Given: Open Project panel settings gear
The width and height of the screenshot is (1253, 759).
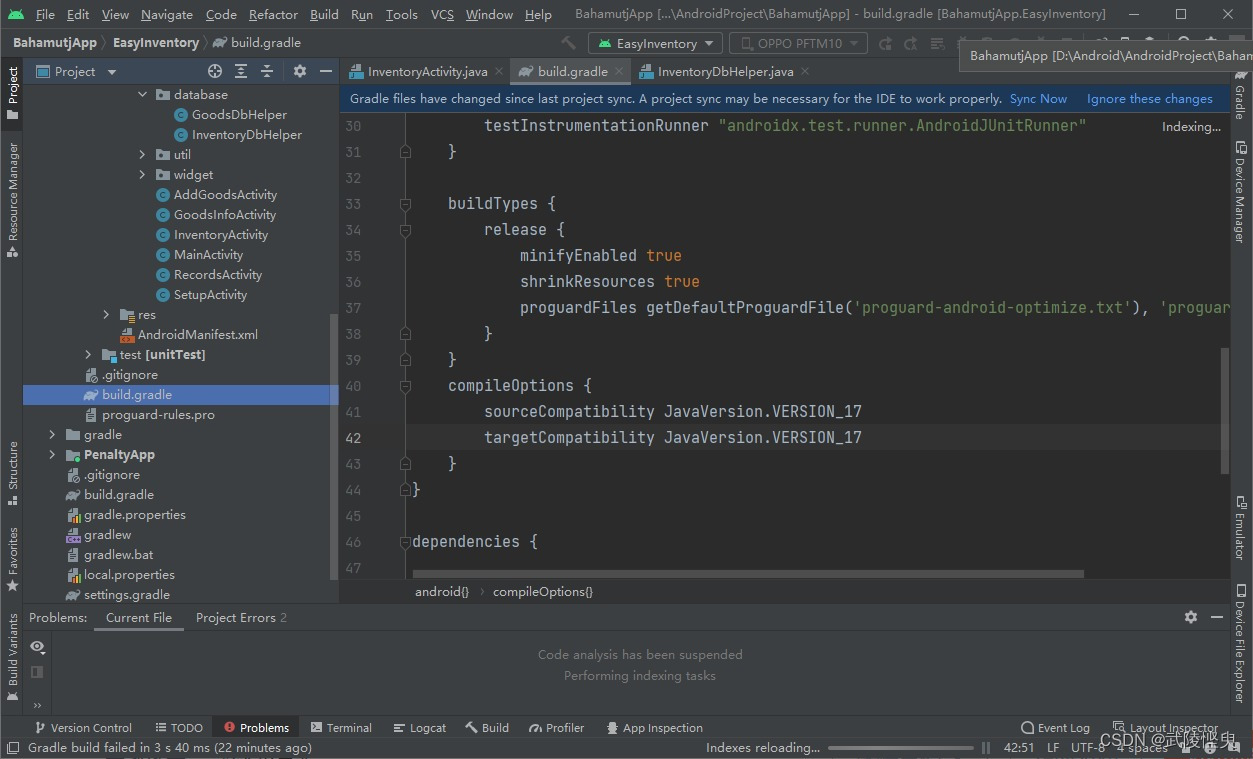Looking at the screenshot, I should 298,71.
